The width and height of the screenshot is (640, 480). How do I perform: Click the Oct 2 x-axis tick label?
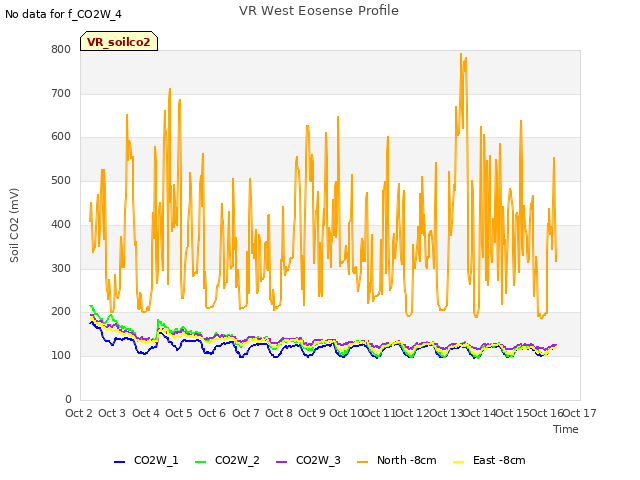pyautogui.click(x=79, y=413)
